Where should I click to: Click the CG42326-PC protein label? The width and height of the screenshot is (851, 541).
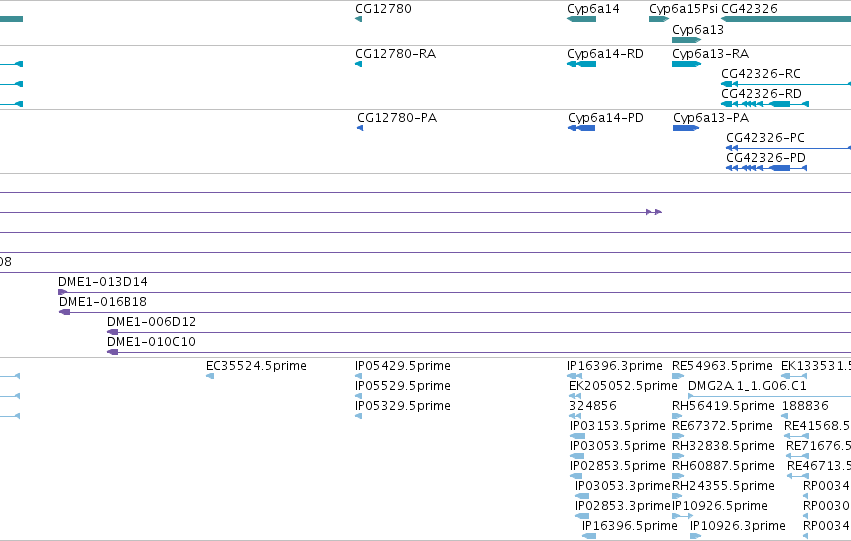pos(765,138)
